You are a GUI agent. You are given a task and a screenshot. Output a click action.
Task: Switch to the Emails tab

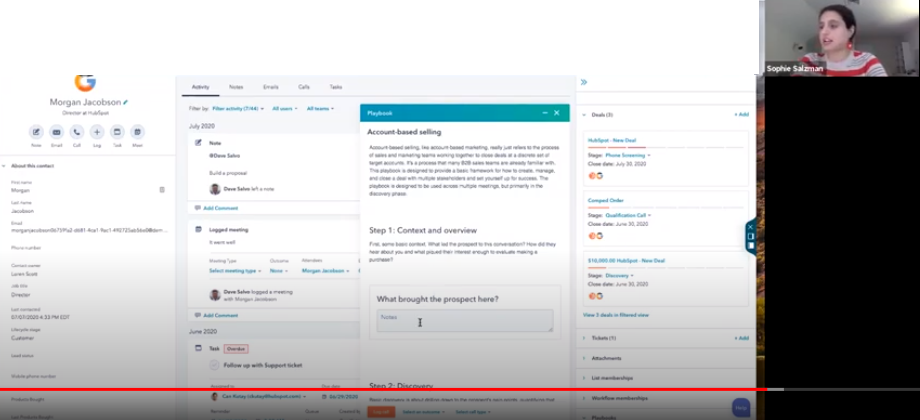pyautogui.click(x=270, y=87)
